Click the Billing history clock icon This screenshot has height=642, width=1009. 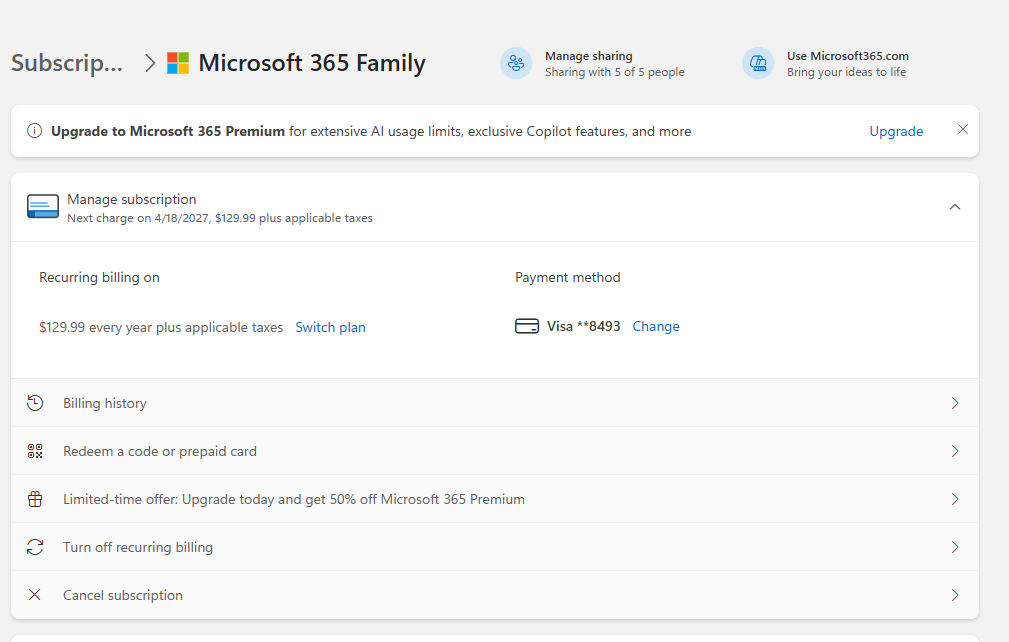[x=35, y=403]
